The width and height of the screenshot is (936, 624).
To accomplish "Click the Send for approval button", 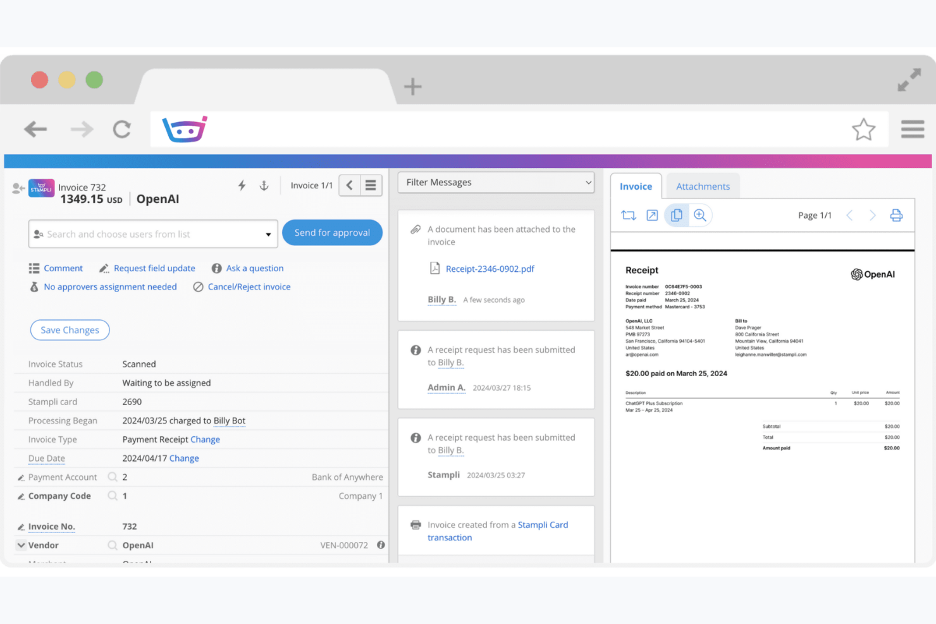I will pos(332,232).
